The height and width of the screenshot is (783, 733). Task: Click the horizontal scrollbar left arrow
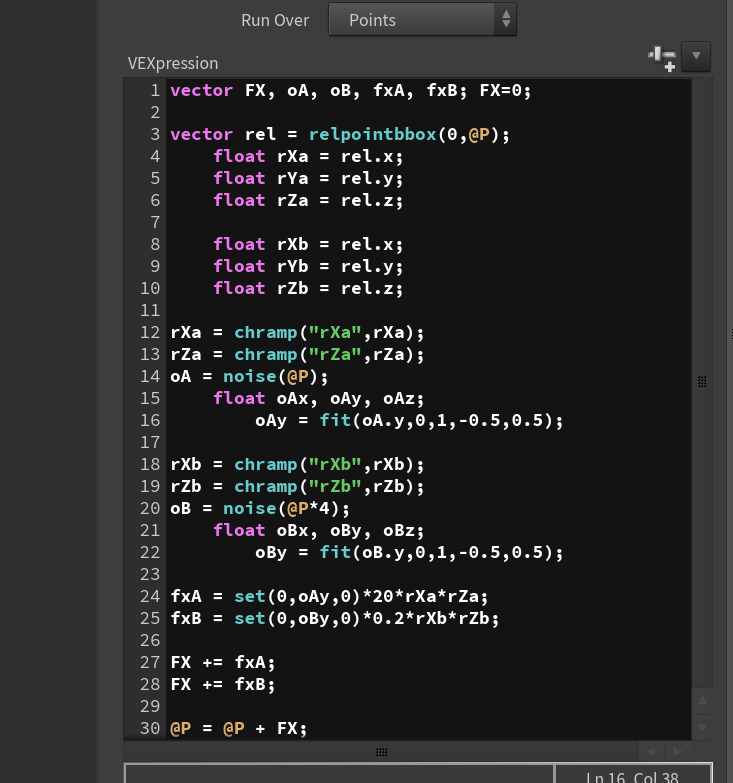pos(651,752)
